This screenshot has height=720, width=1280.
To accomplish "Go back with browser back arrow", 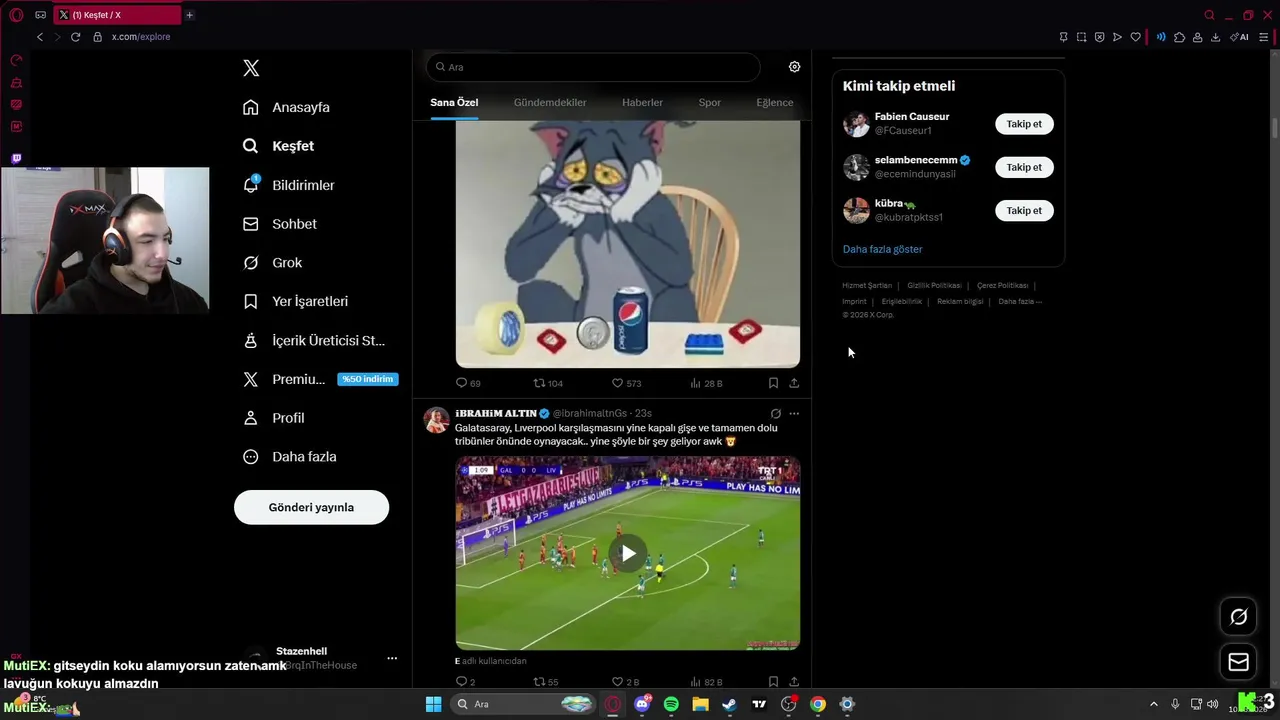I will click(40, 37).
